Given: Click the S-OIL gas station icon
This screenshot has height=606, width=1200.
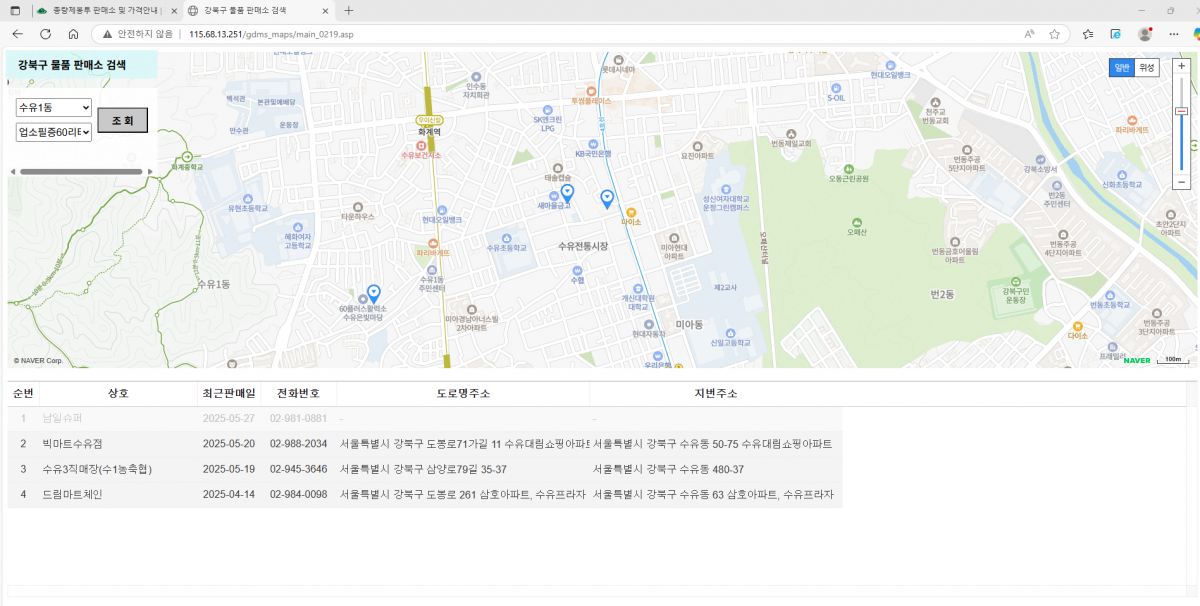Looking at the screenshot, I should (x=836, y=86).
